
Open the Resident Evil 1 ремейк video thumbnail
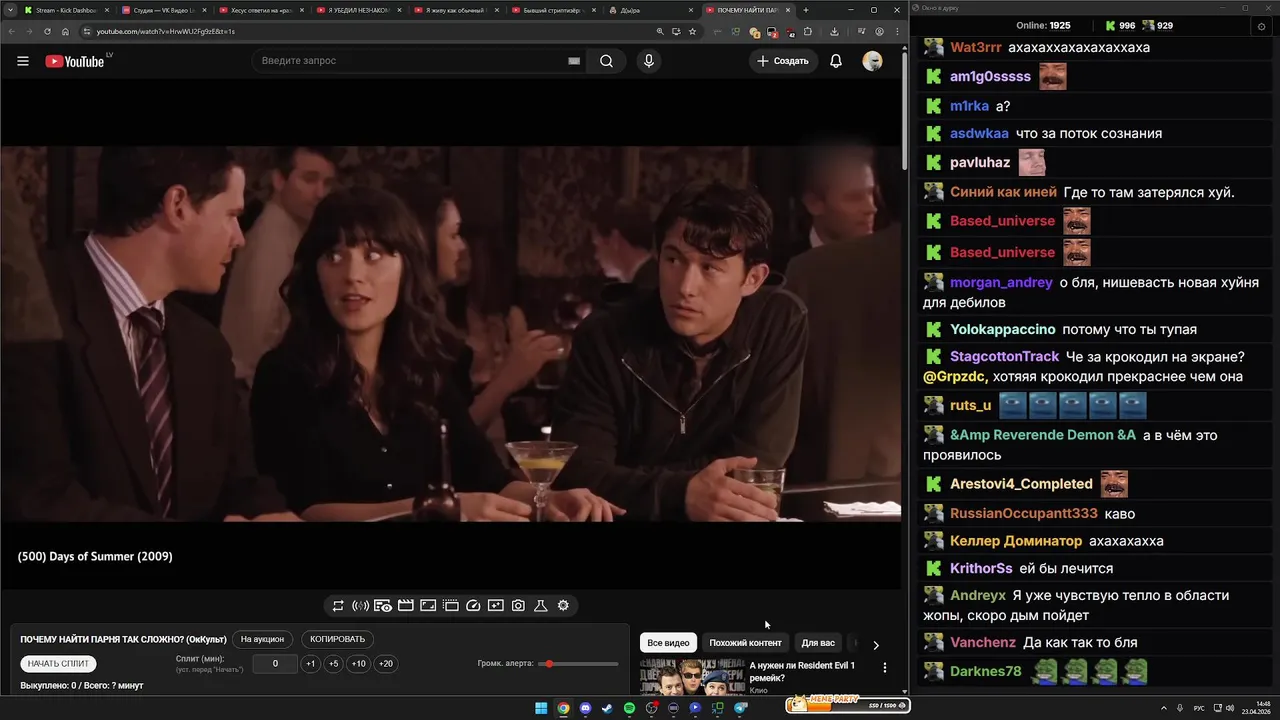[x=693, y=677]
